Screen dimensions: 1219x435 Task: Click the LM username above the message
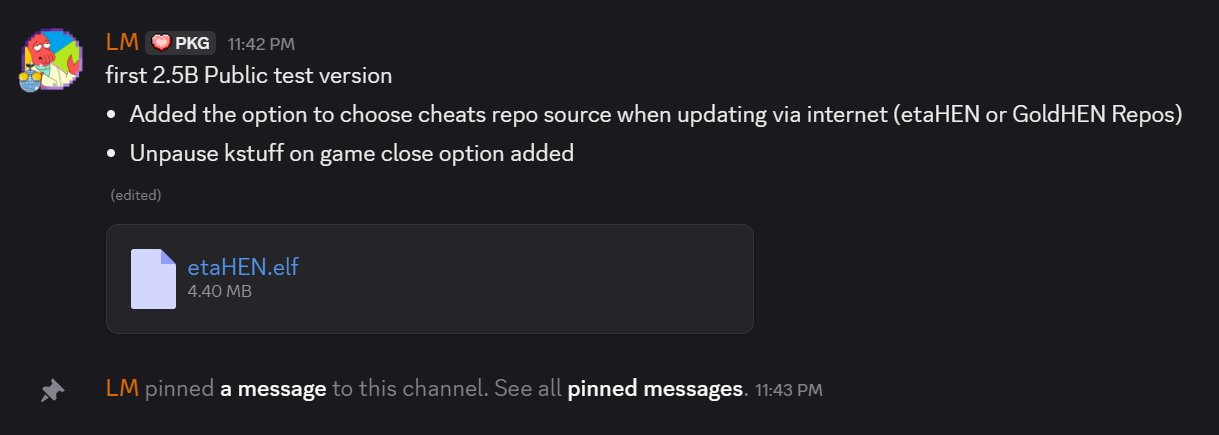point(121,42)
